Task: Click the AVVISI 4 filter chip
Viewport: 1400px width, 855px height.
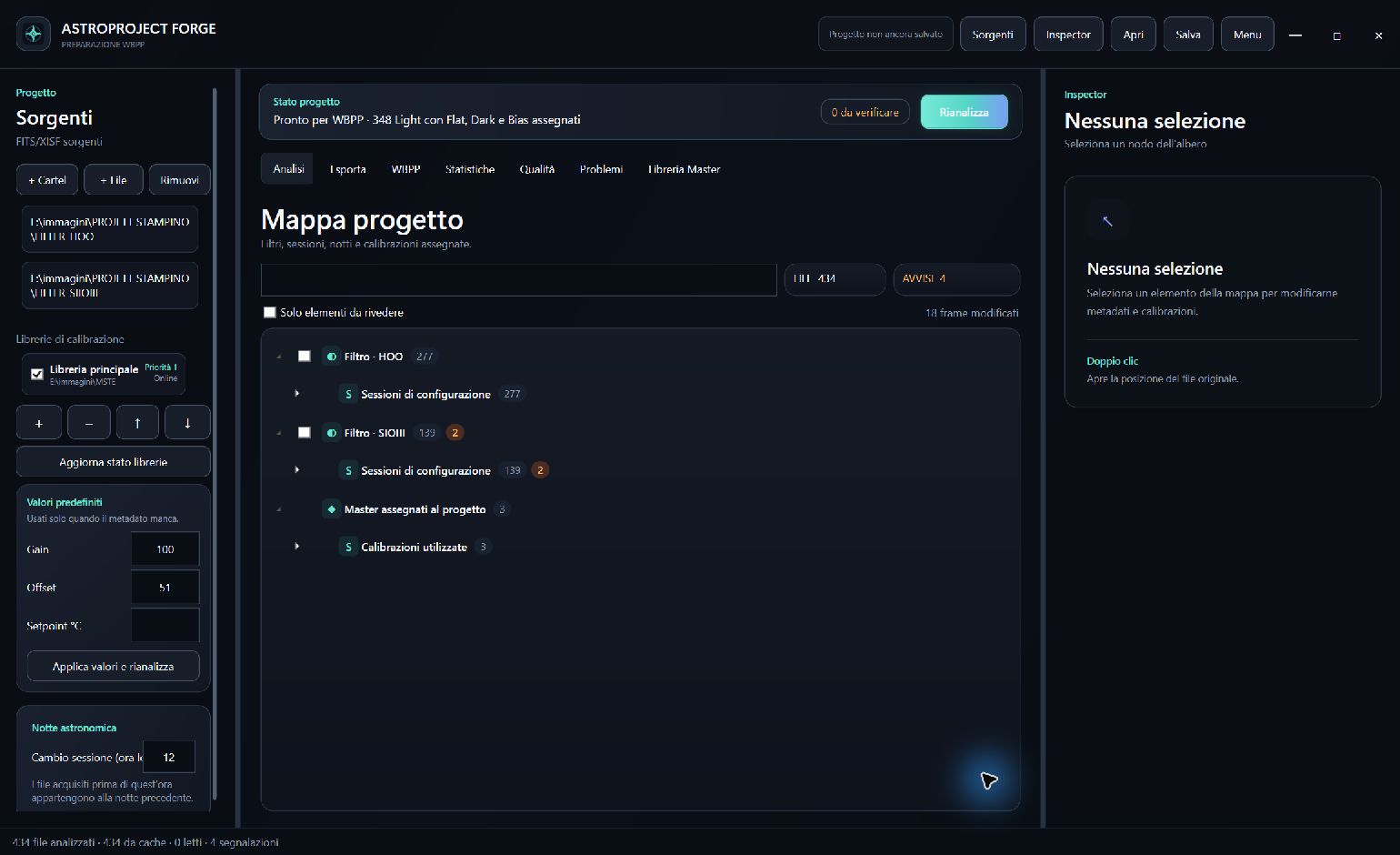Action: click(956, 279)
